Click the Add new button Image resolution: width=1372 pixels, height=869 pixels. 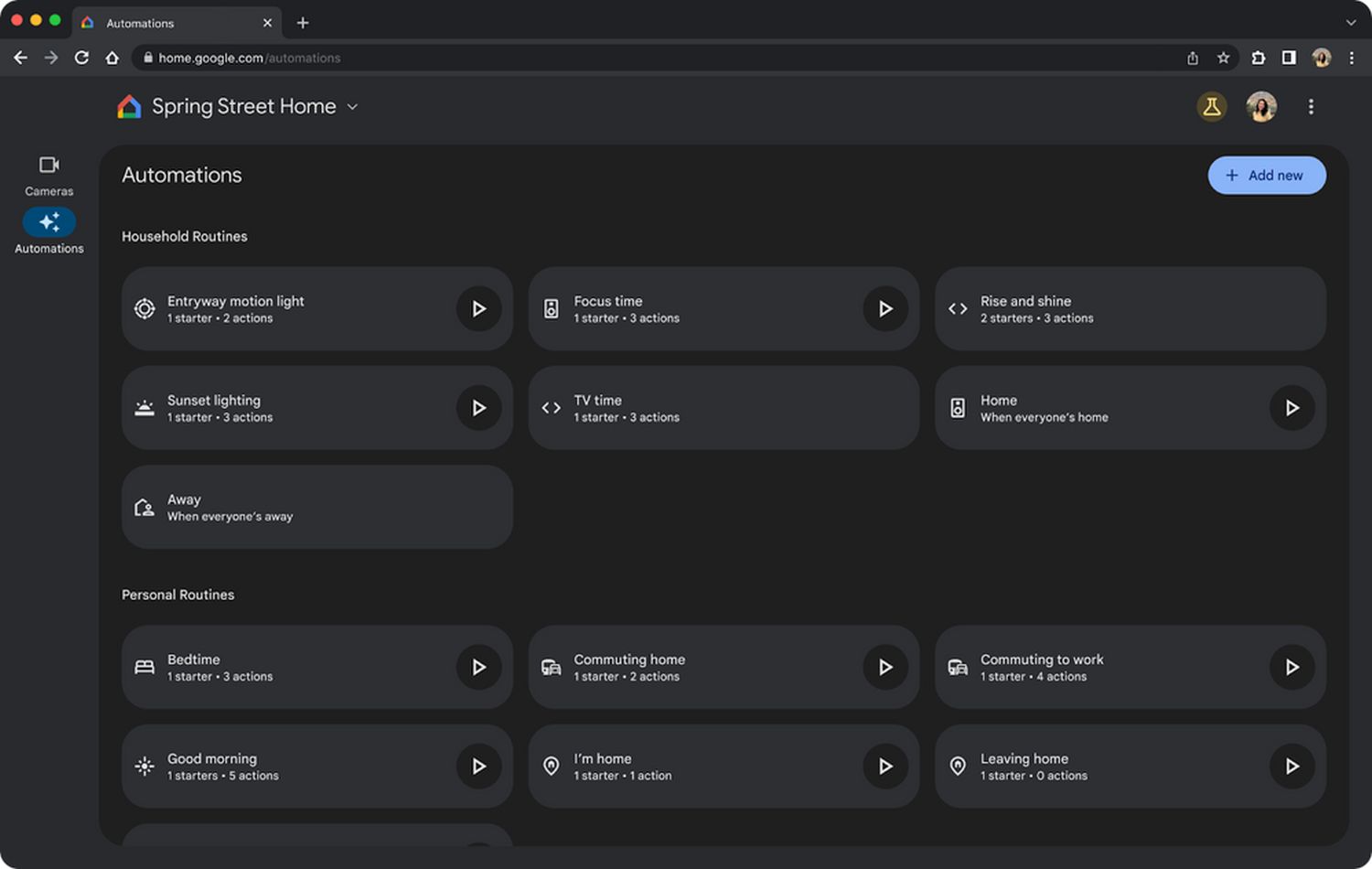pyautogui.click(x=1266, y=176)
